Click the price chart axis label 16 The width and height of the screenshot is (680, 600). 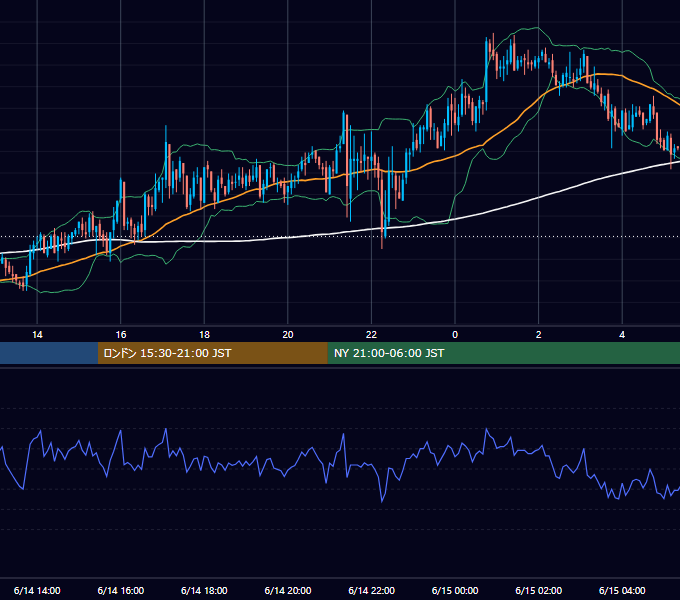pyautogui.click(x=121, y=335)
